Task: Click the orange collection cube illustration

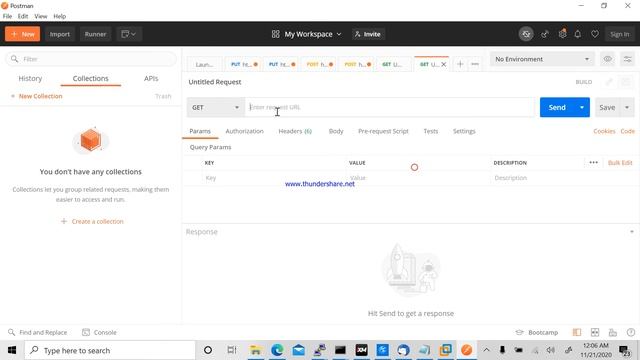Action: click(91, 140)
